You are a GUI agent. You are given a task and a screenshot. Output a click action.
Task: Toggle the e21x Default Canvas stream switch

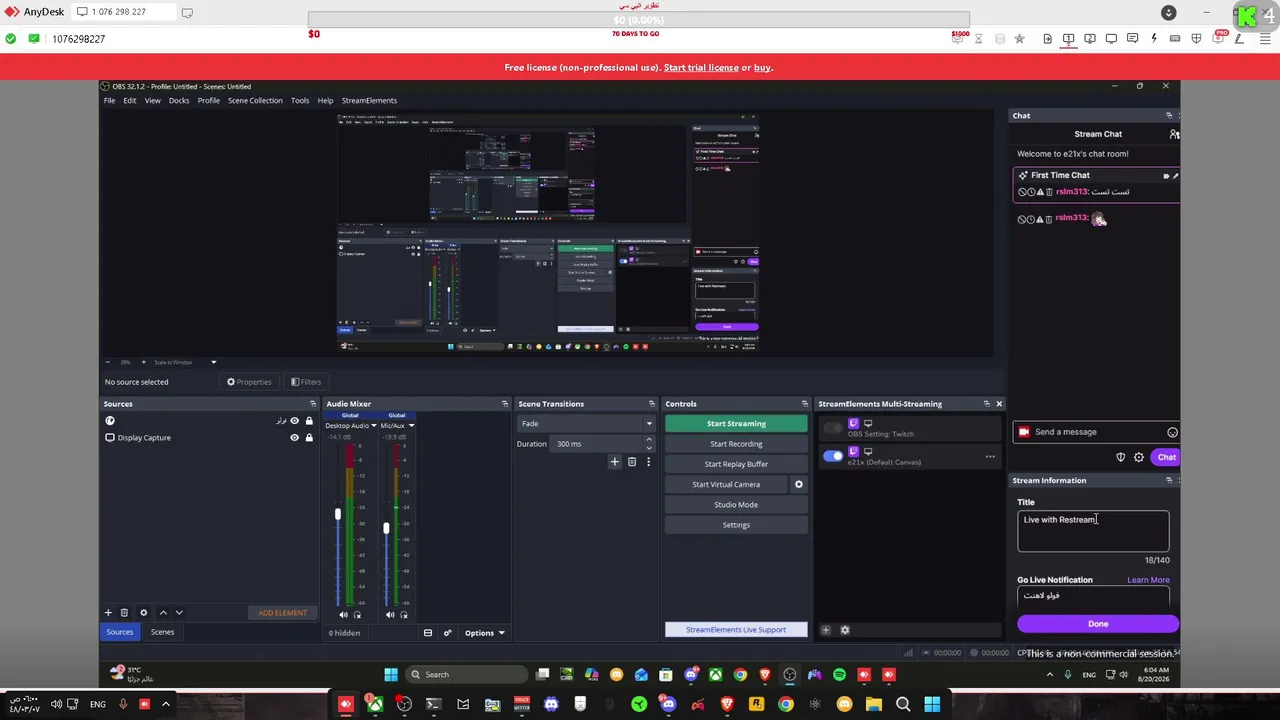click(x=833, y=456)
